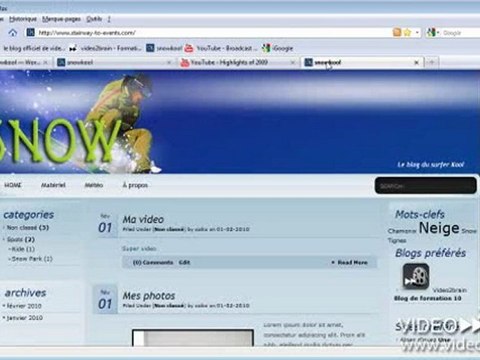Open the Google search engine selector
This screenshot has height=360, width=480.
coord(433,33)
